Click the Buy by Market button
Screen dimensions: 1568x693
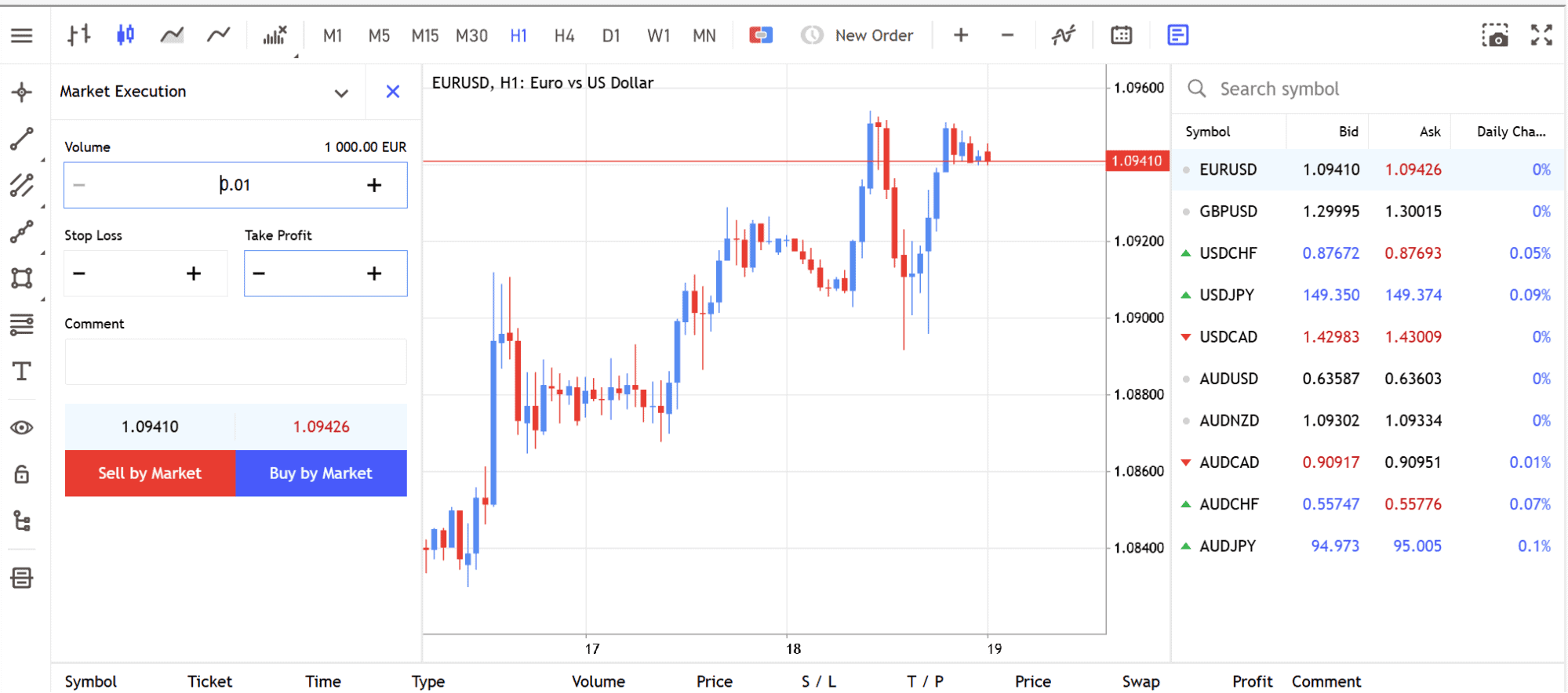[321, 473]
